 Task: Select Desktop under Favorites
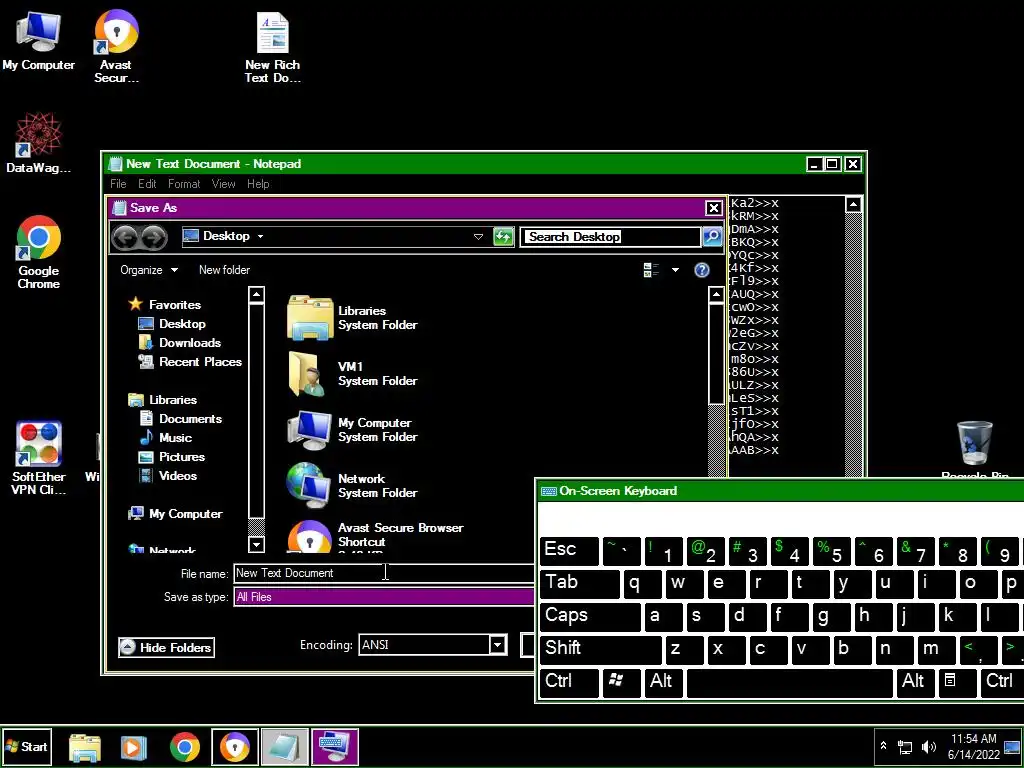click(x=172, y=324)
